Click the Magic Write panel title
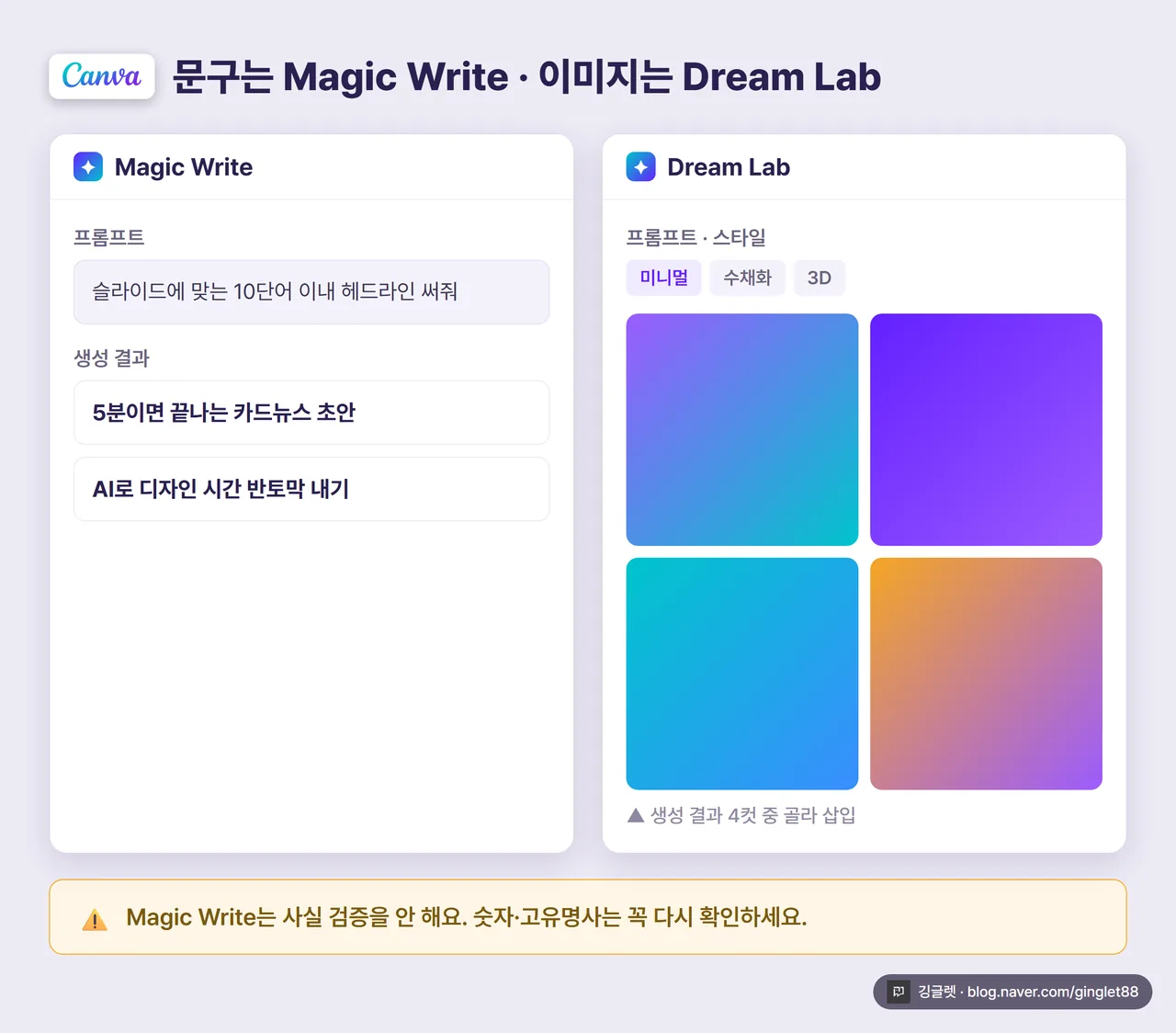This screenshot has height=1033, width=1176. point(184,167)
